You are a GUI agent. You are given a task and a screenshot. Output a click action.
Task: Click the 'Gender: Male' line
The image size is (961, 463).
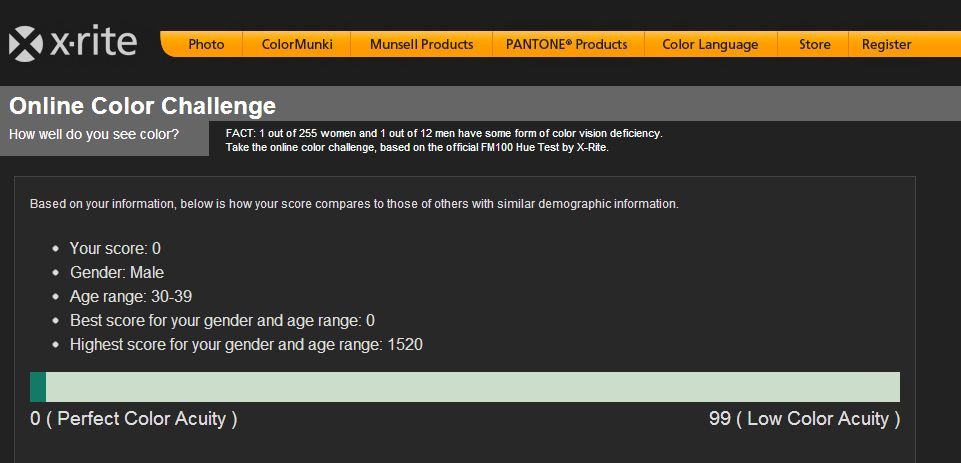tap(117, 272)
